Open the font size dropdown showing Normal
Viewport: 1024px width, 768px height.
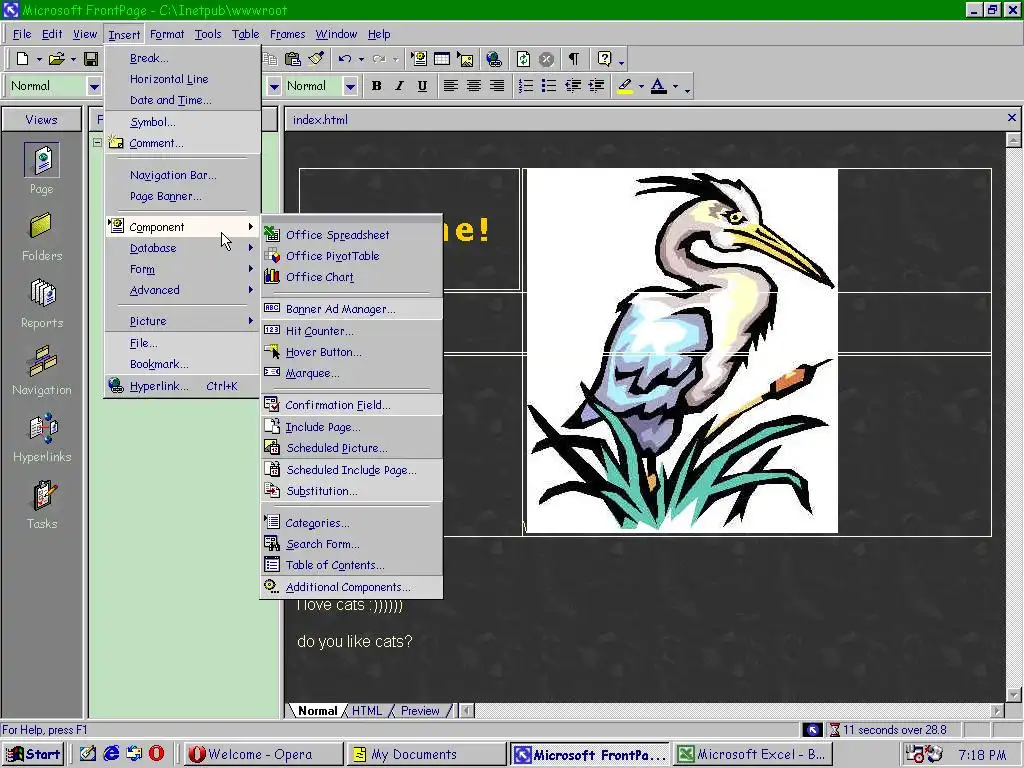pos(350,86)
